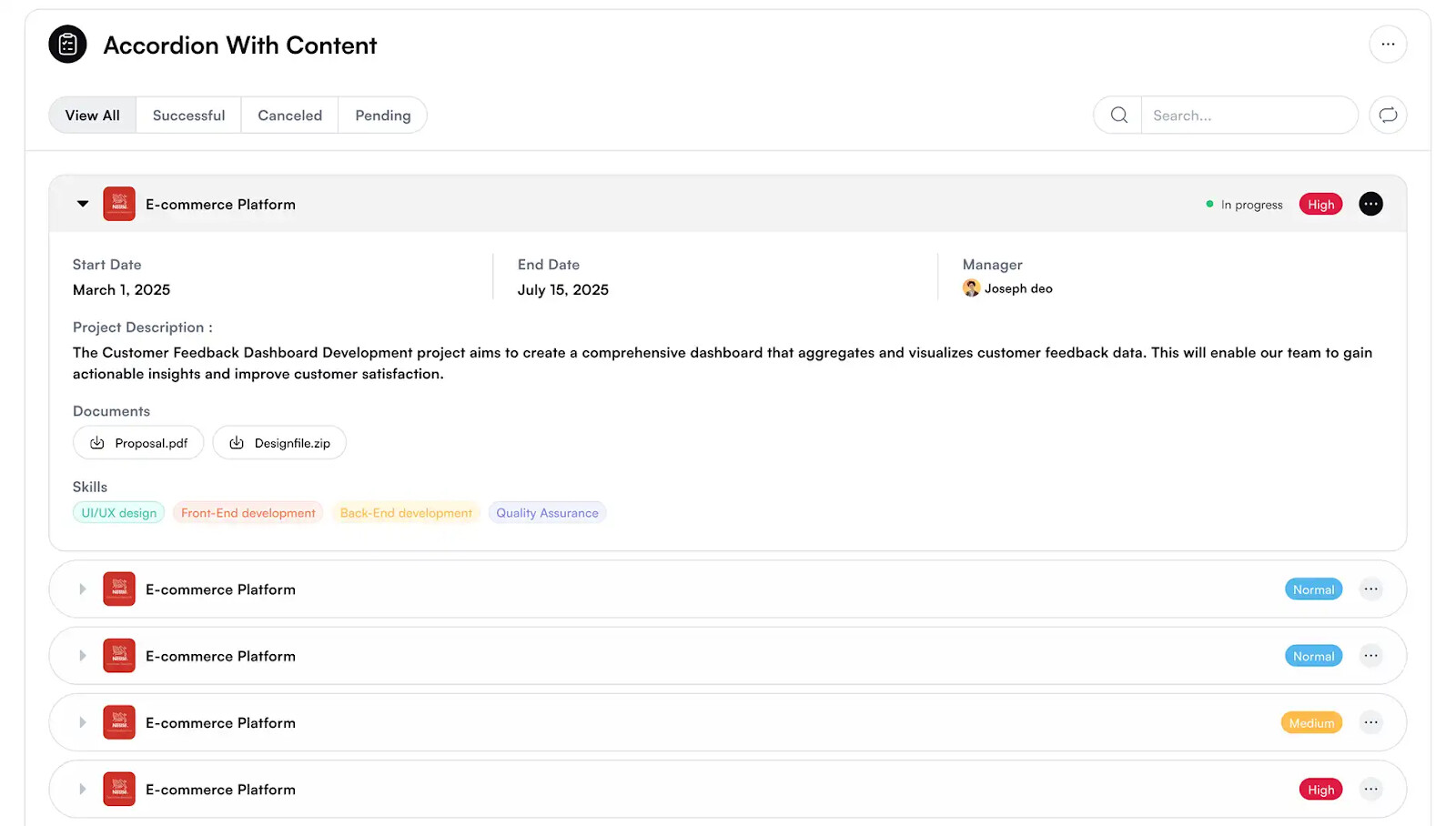This screenshot has width=1456, height=826.
Task: Expand the Medium priority project row
Action: [x=83, y=723]
